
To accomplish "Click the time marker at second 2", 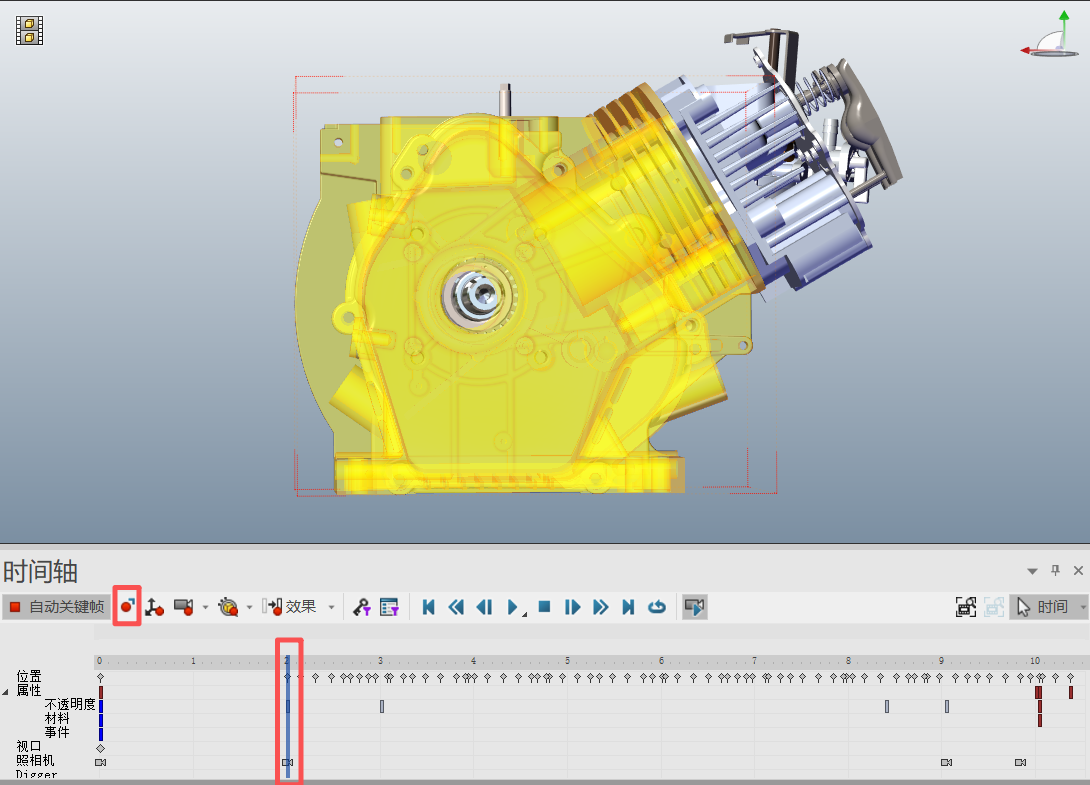I will tap(287, 661).
